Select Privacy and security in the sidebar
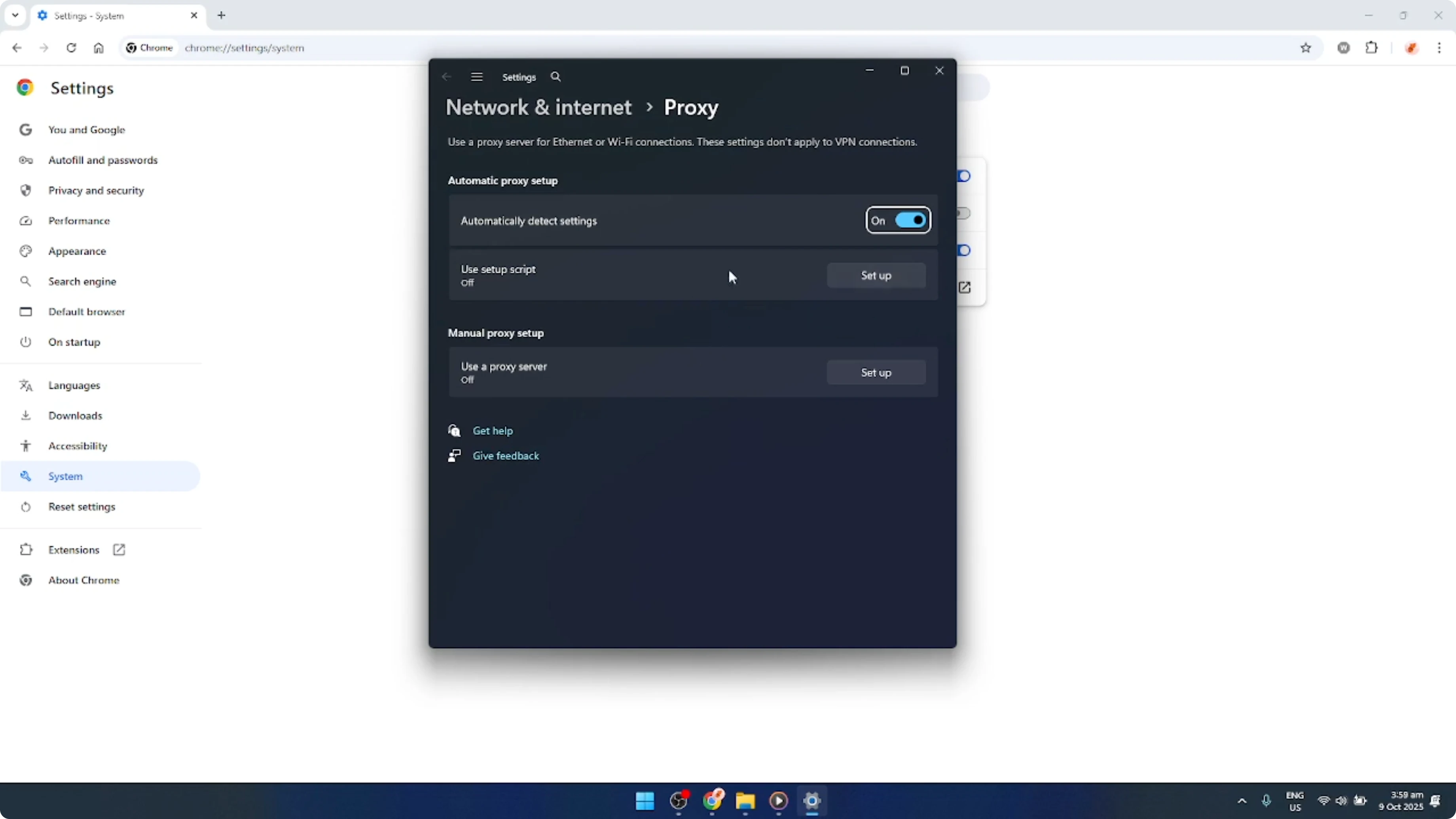The height and width of the screenshot is (819, 1456). 96,190
